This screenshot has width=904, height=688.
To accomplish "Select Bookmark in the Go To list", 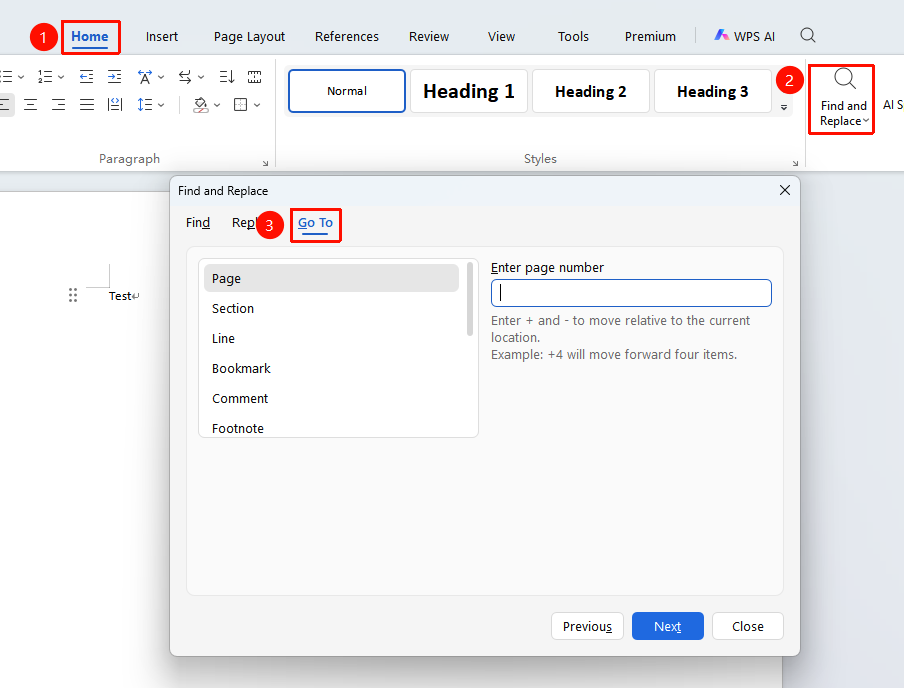I will tap(332, 369).
